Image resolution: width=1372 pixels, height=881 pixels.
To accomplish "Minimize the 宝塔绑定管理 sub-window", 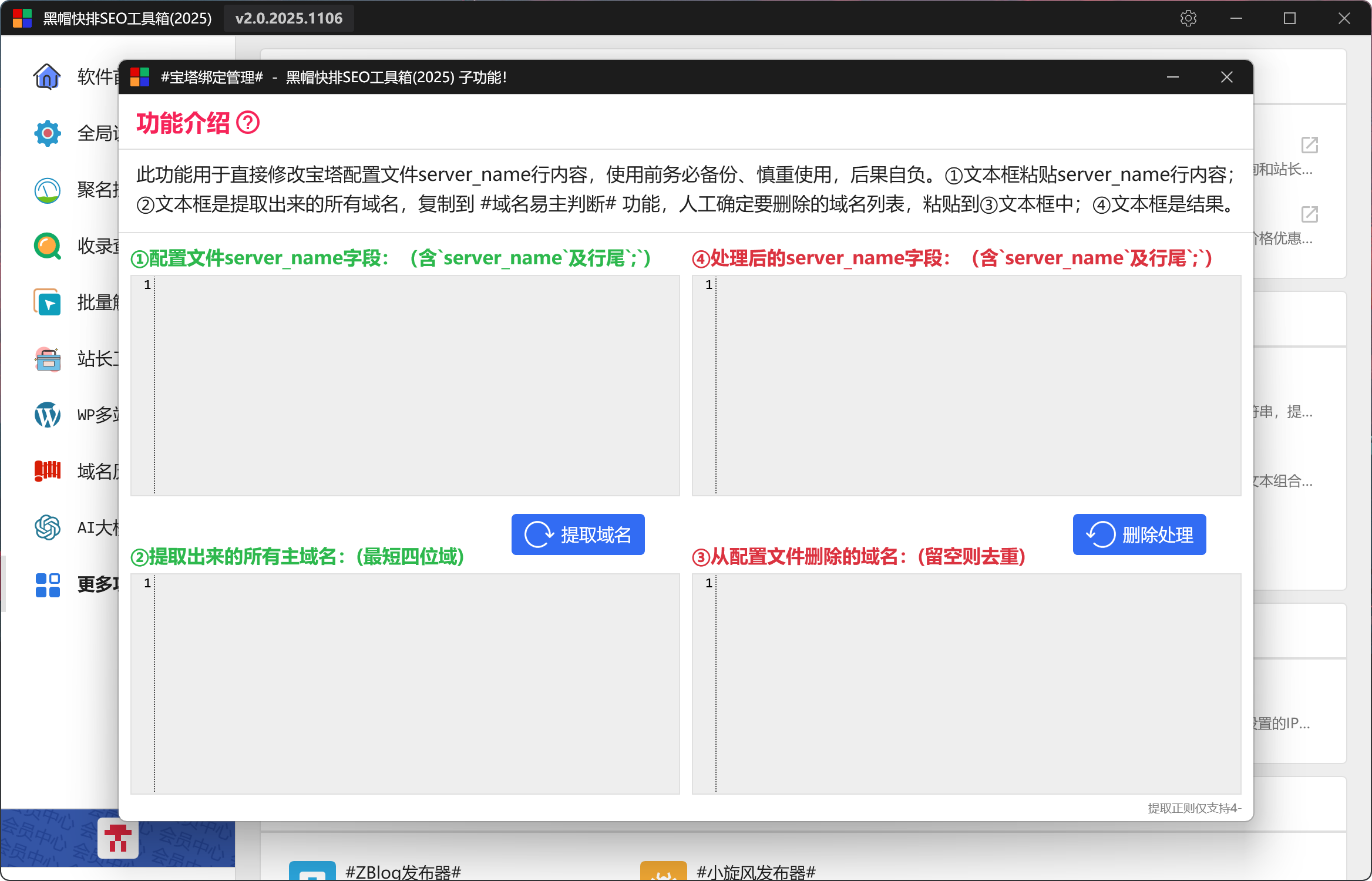I will click(x=1173, y=77).
